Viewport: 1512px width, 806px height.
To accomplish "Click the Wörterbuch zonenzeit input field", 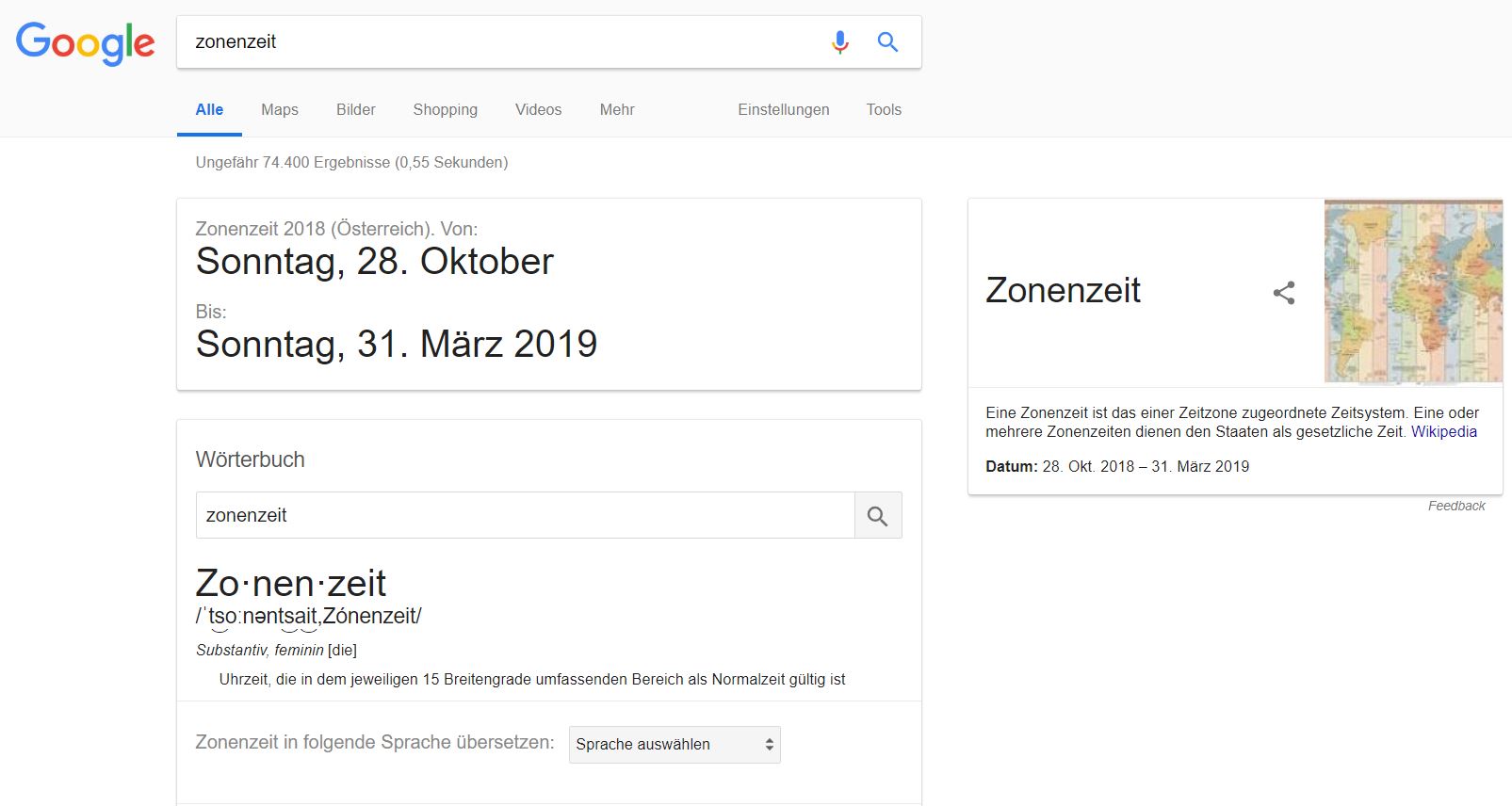I will coord(524,515).
